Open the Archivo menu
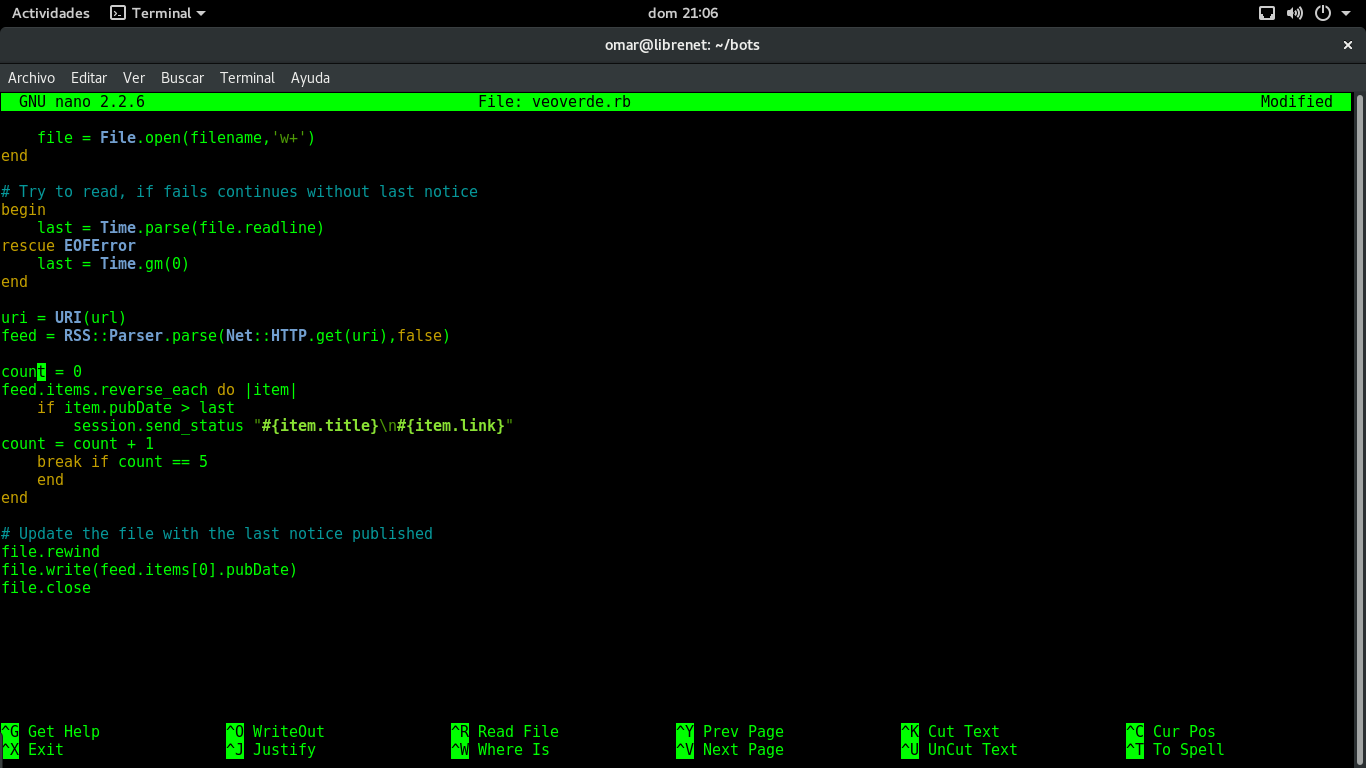 coord(31,78)
